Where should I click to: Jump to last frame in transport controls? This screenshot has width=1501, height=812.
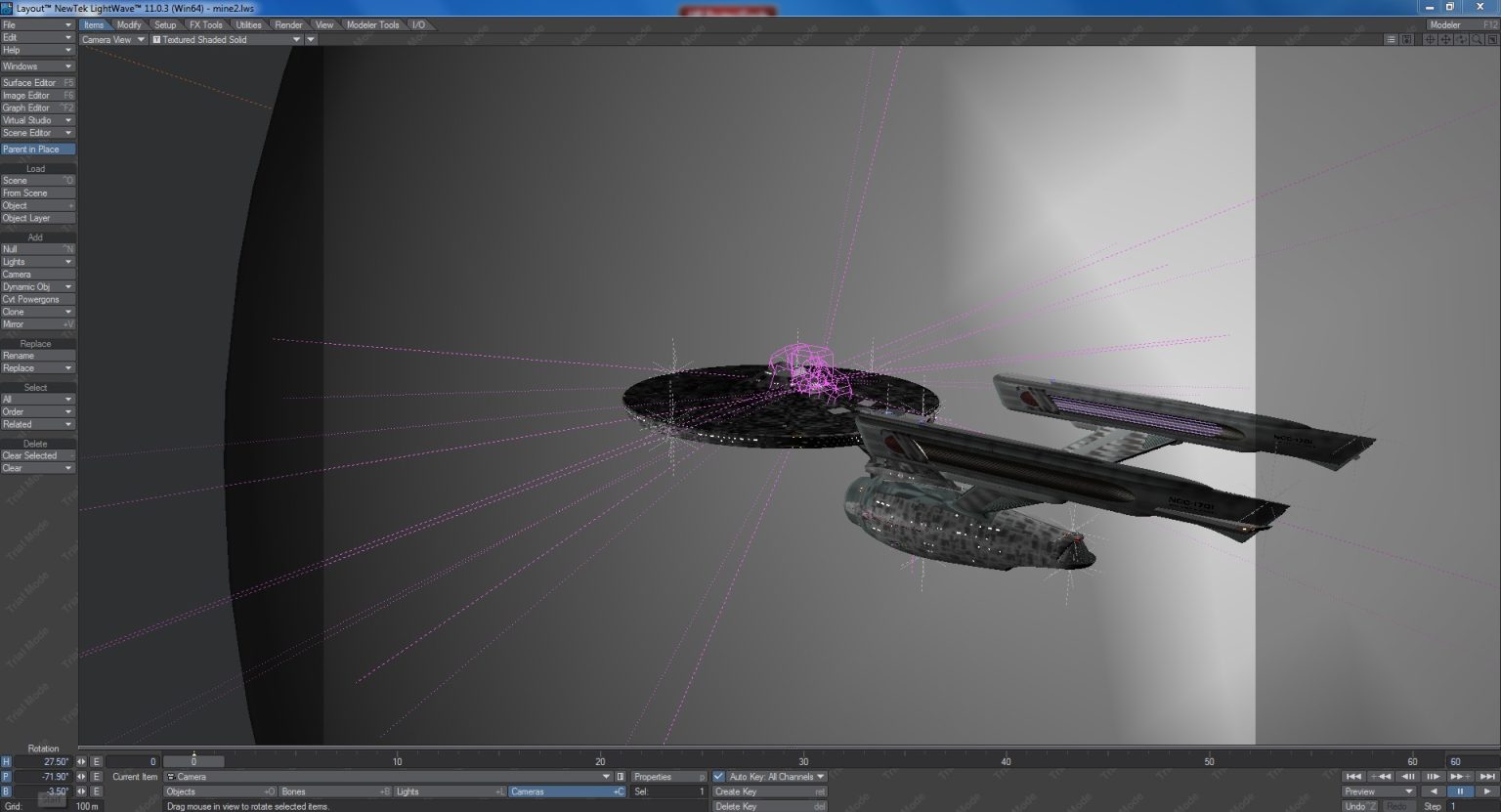(x=1487, y=777)
